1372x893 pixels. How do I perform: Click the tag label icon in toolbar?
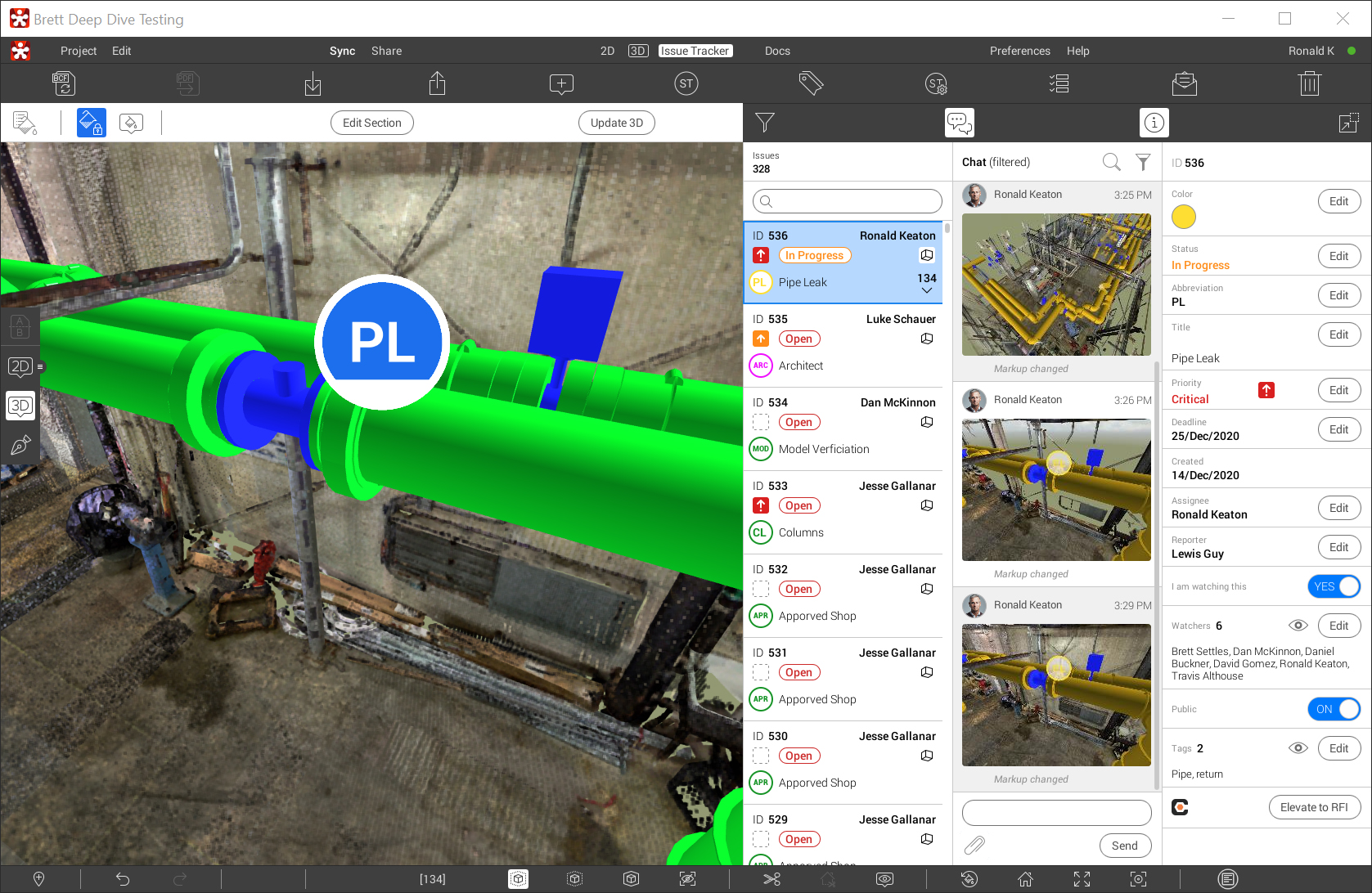pyautogui.click(x=811, y=83)
